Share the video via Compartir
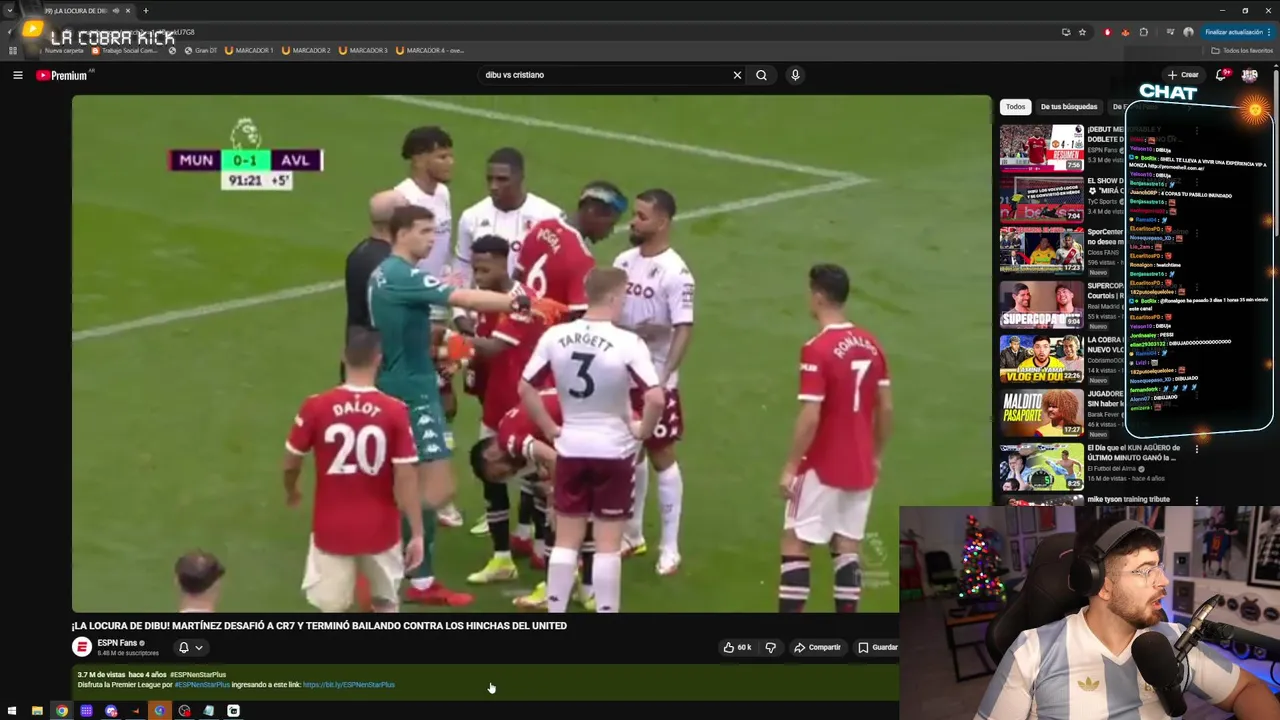The width and height of the screenshot is (1280, 720). [x=817, y=648]
